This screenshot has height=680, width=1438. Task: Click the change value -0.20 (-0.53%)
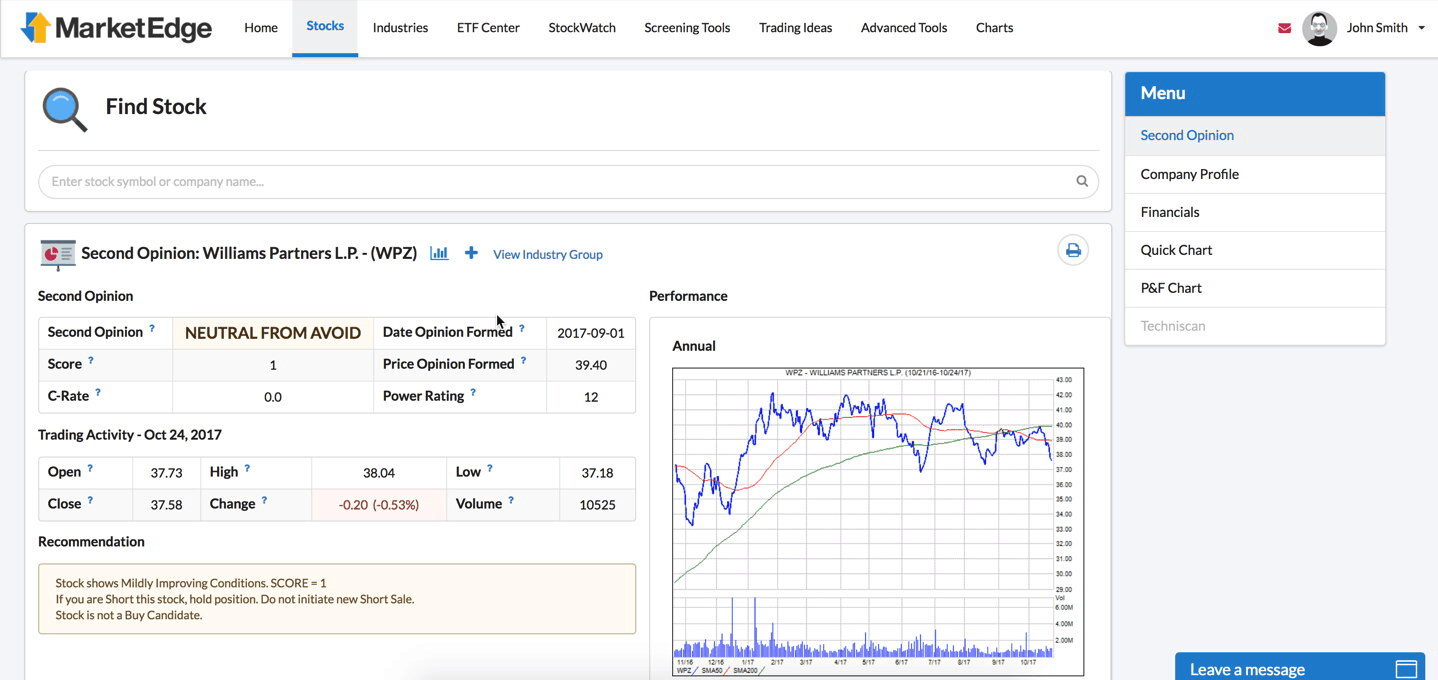379,505
